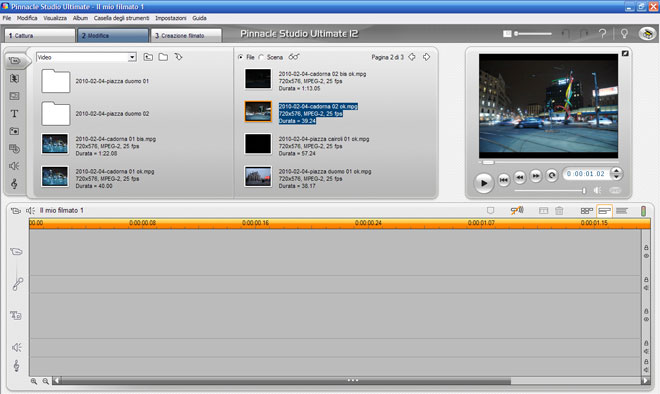This screenshot has width=660, height=394.
Task: Go to previous album page arrow
Action: click(412, 57)
